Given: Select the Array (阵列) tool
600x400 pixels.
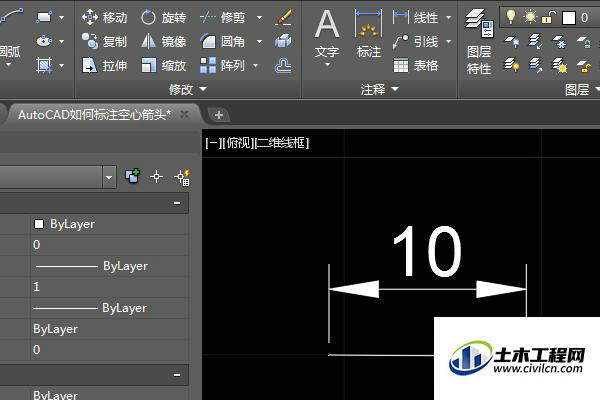Looking at the screenshot, I should 222,65.
